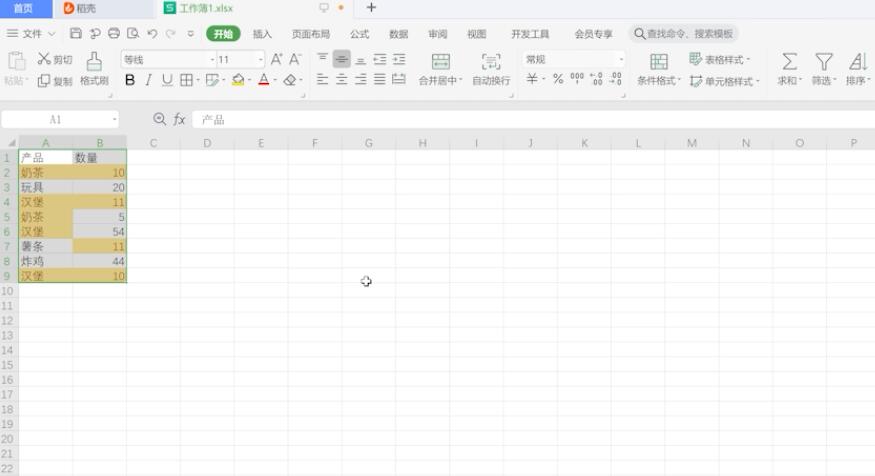Screen dimensions: 875x476
Task: Expand the Name Box dropdown arrow
Action: coord(114,119)
